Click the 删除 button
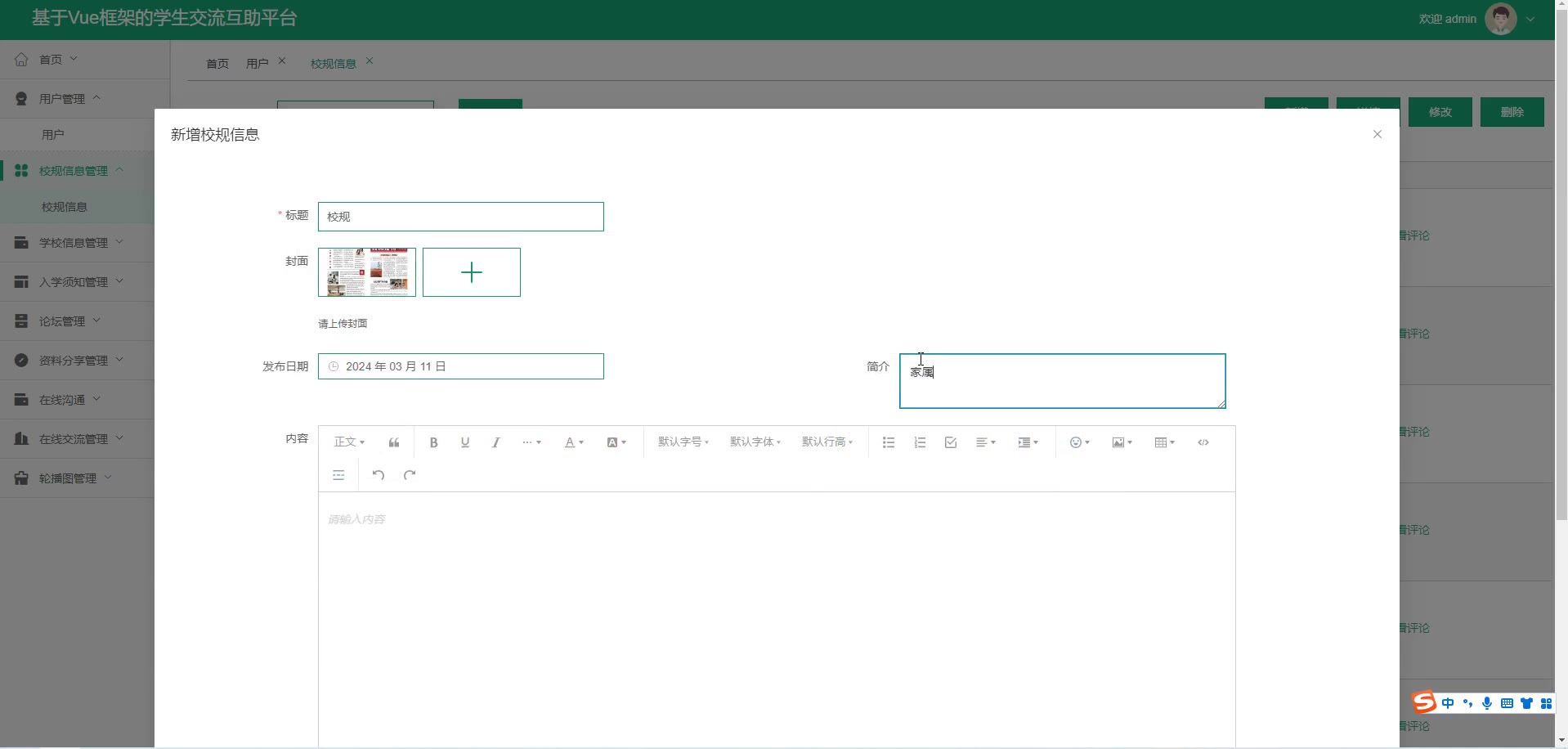The image size is (1568, 749). pos(1512,112)
